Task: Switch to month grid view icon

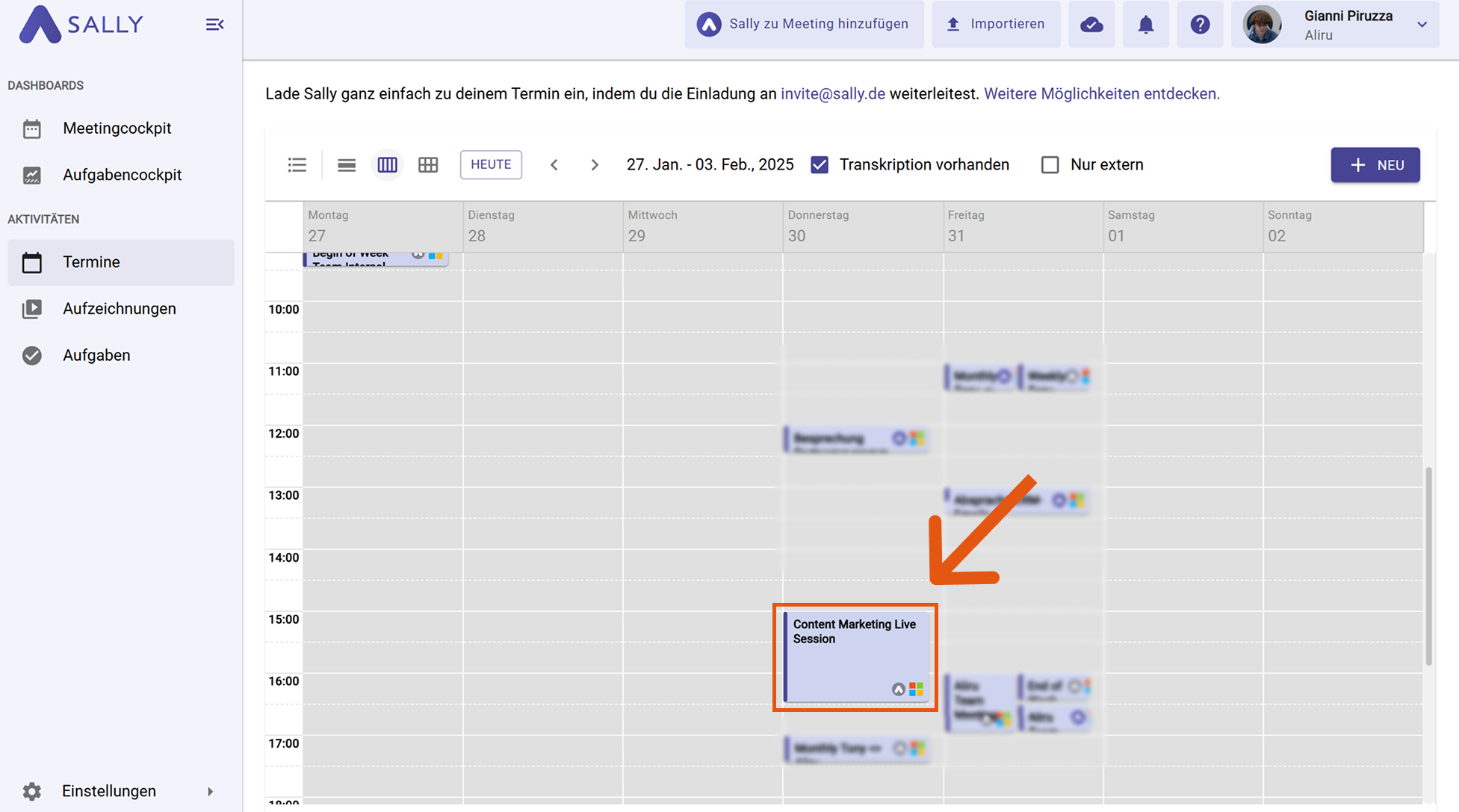Action: coord(428,165)
